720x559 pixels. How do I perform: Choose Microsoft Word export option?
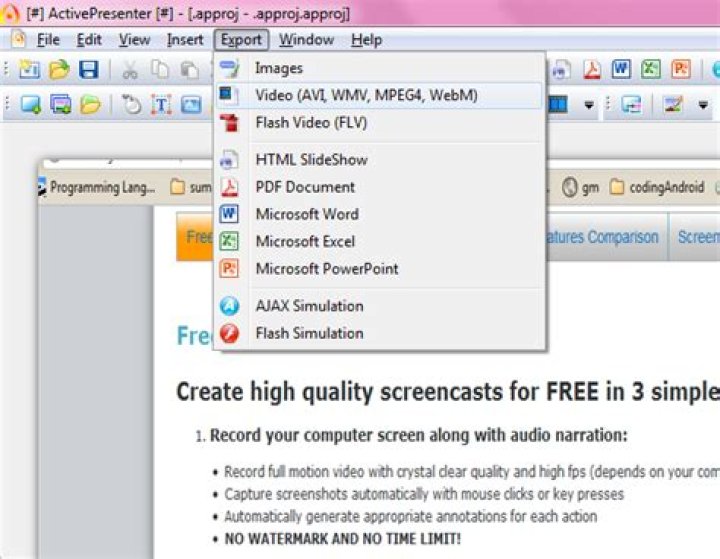[380, 214]
